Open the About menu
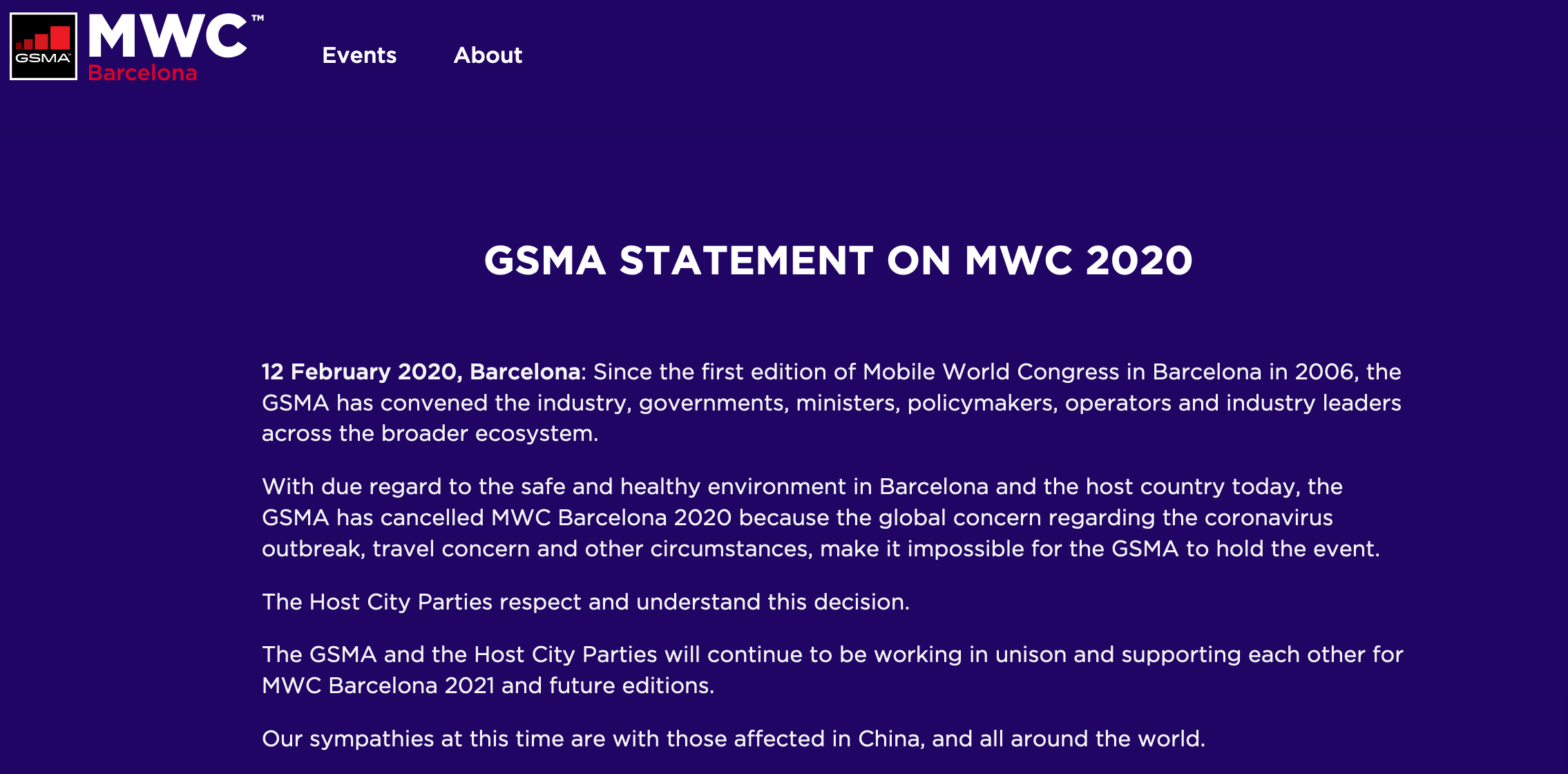This screenshot has height=774, width=1568. tap(488, 55)
